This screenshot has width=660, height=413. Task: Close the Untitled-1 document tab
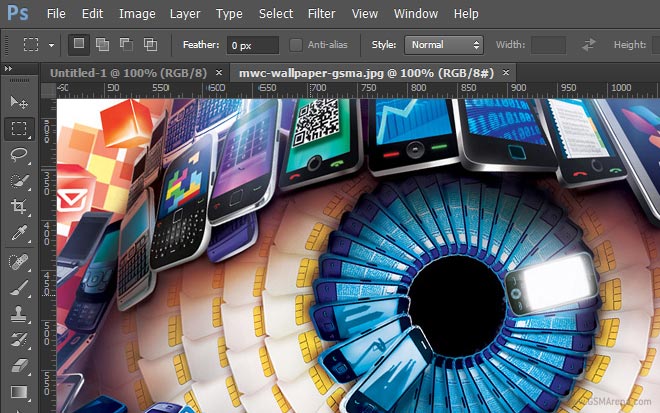coord(219,72)
